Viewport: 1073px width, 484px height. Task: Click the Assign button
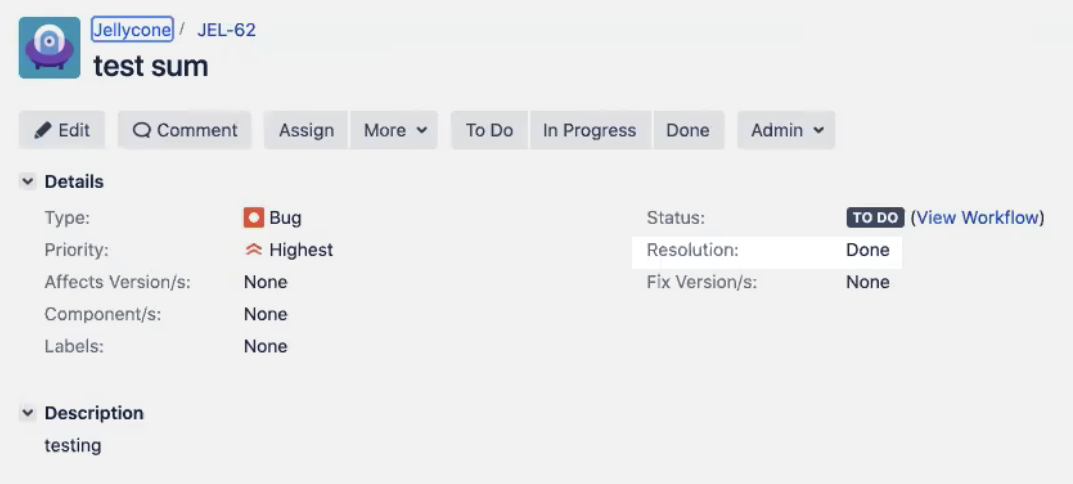[307, 130]
